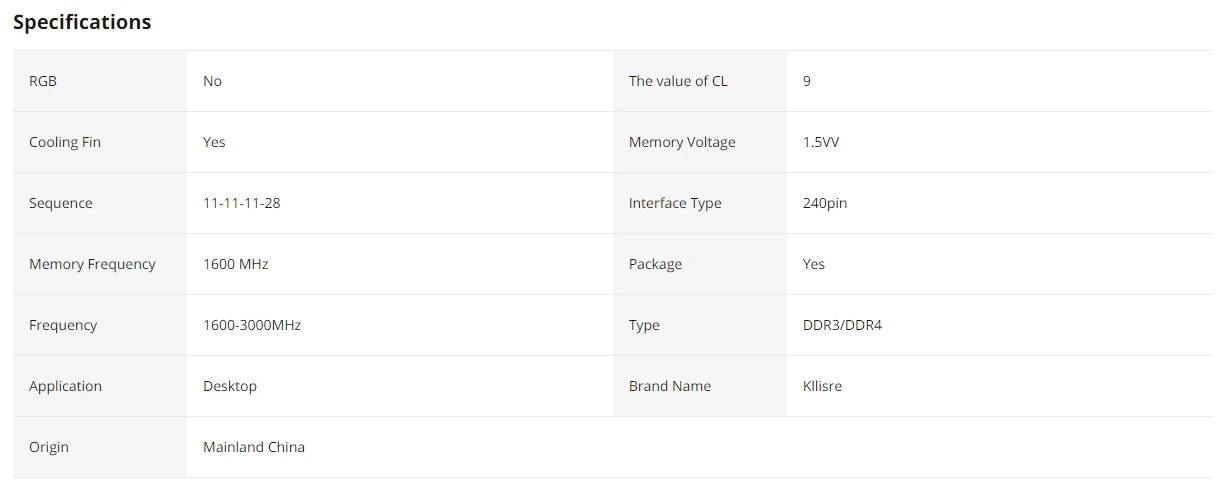Screen dimensions: 1217x482
Task: Select the 1600 MHz value
Action: coord(235,264)
